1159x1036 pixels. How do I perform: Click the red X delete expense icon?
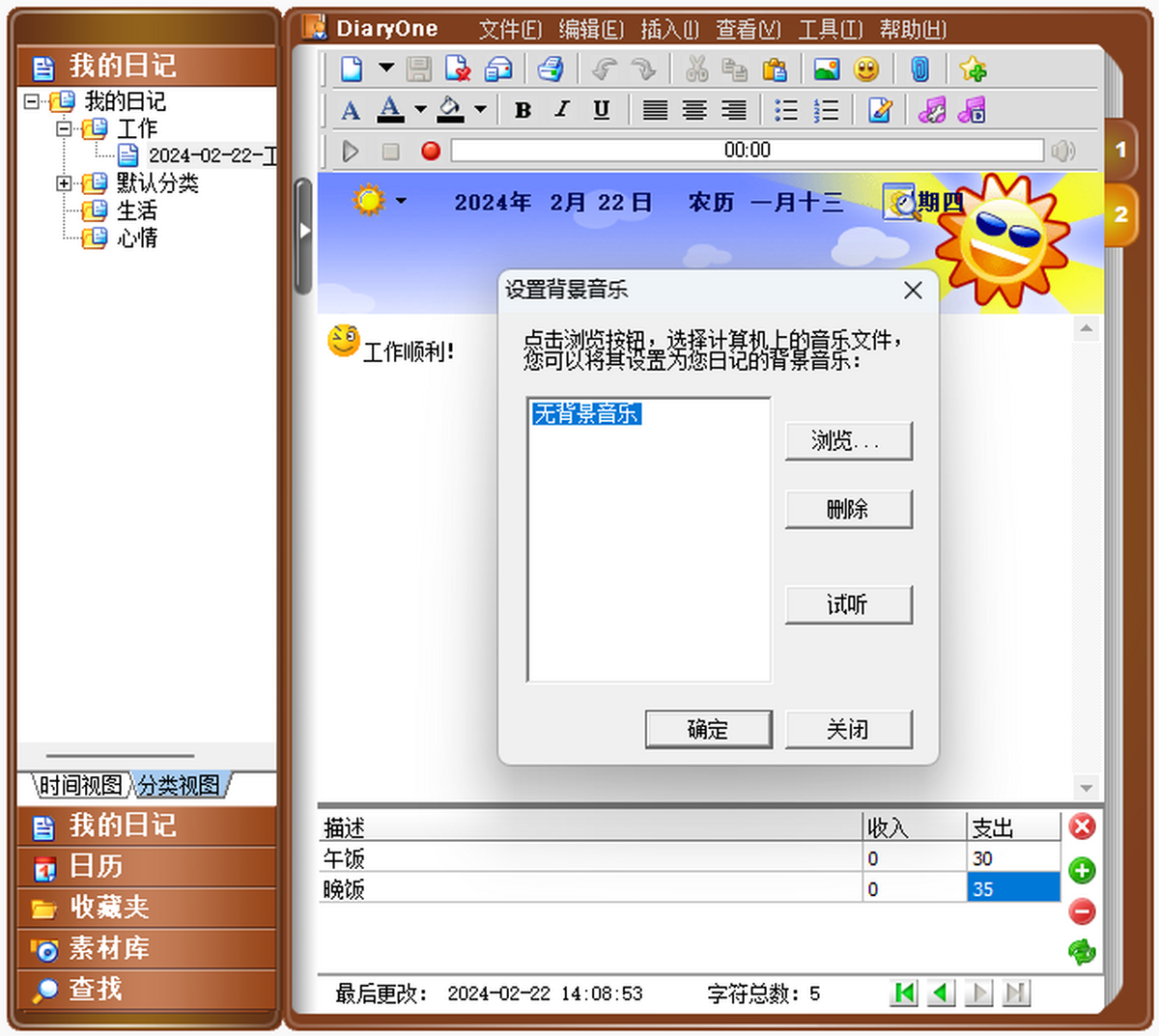tap(1082, 826)
